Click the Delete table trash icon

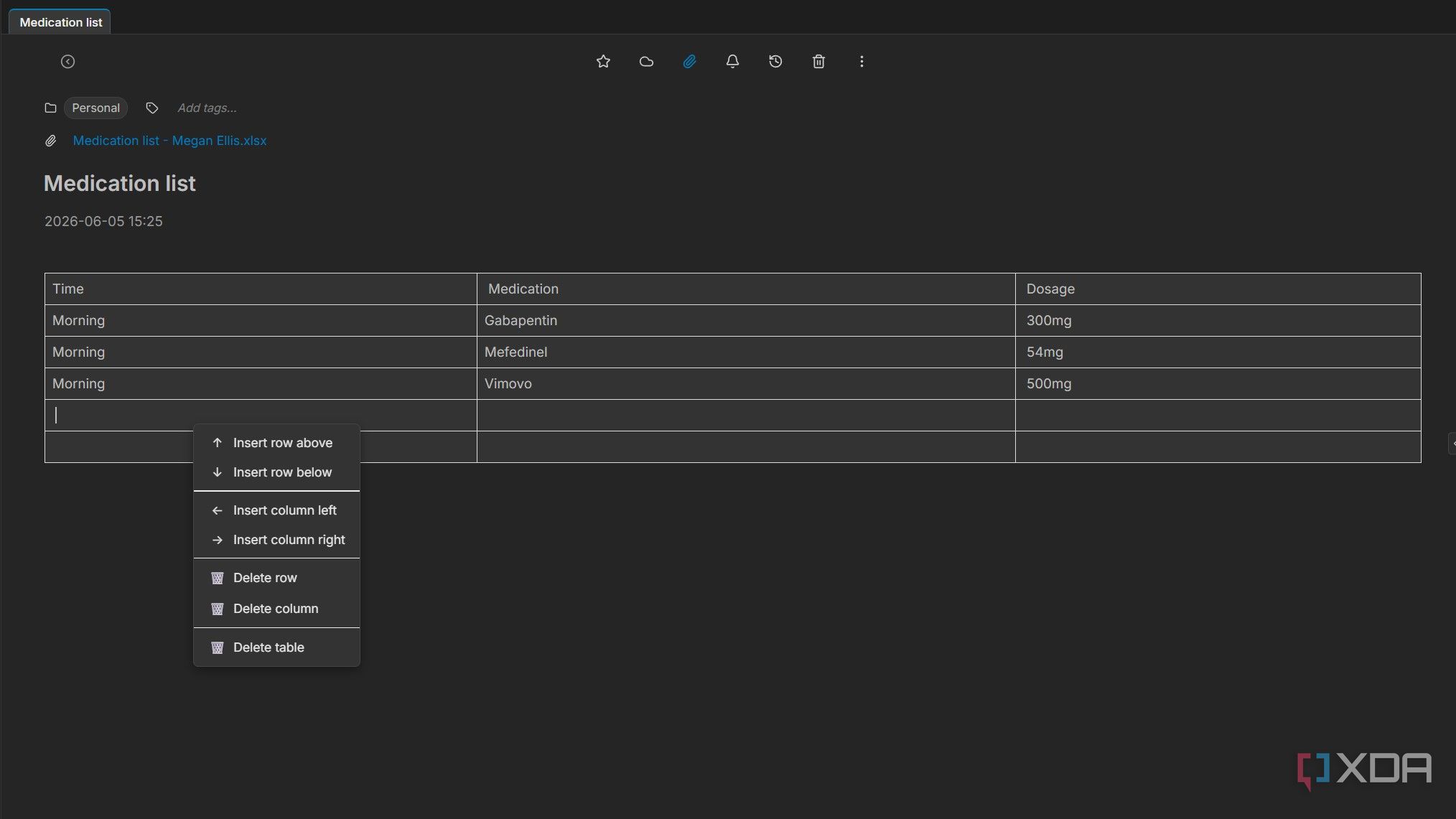[217, 647]
